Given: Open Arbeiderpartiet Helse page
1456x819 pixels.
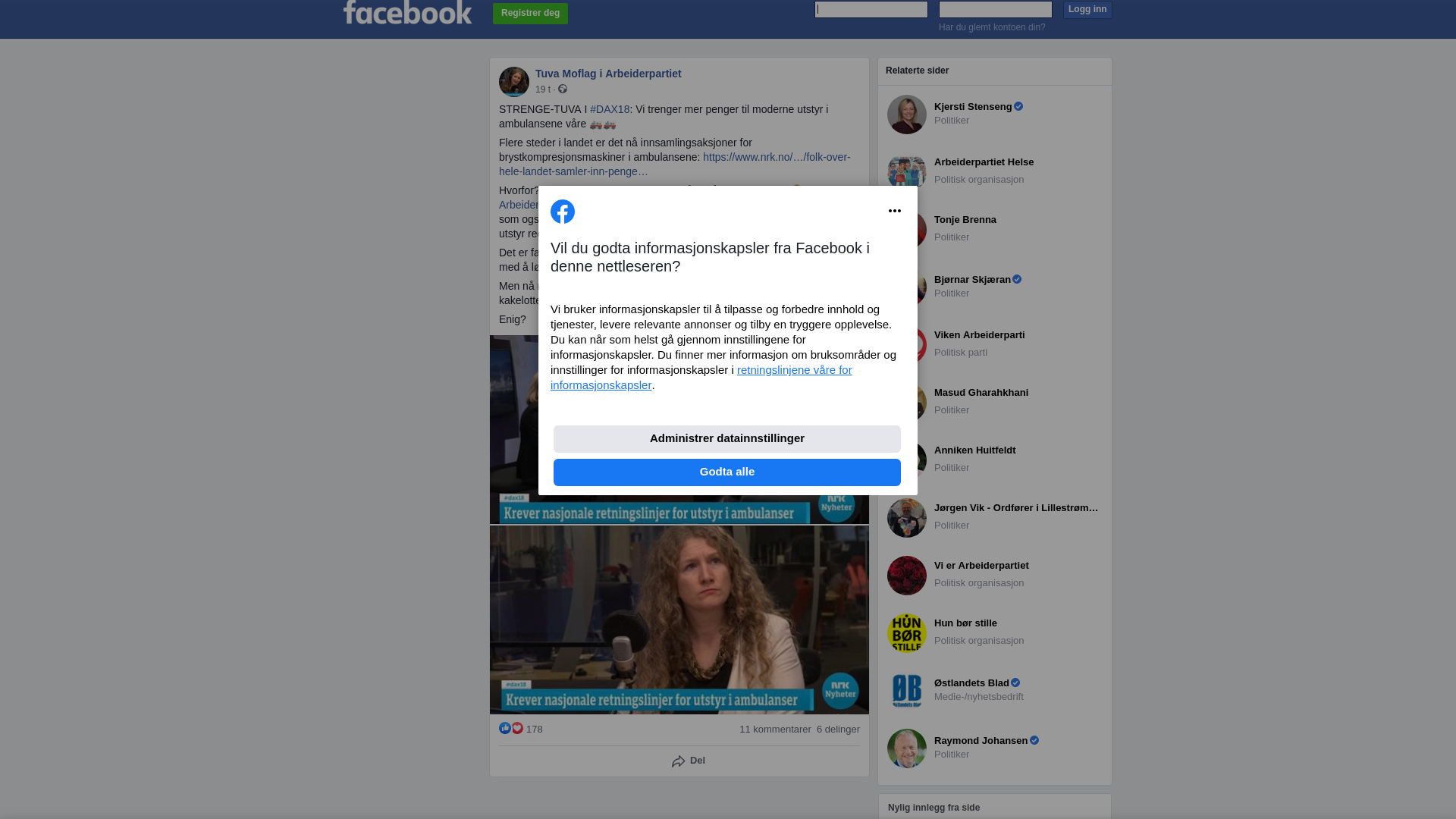Looking at the screenshot, I should 984,162.
